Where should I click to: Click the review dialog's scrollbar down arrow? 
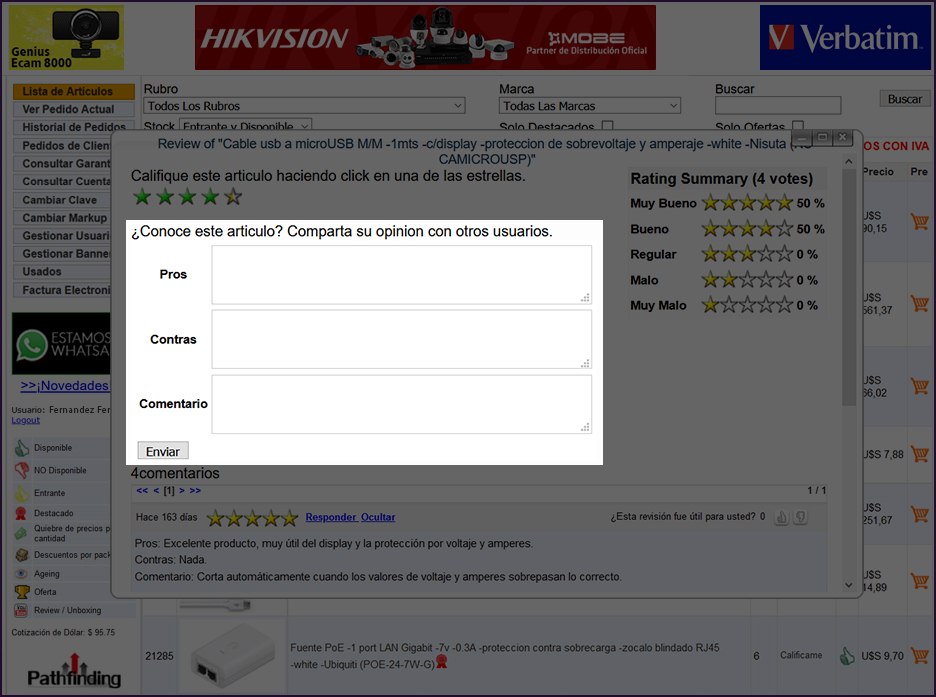(849, 585)
